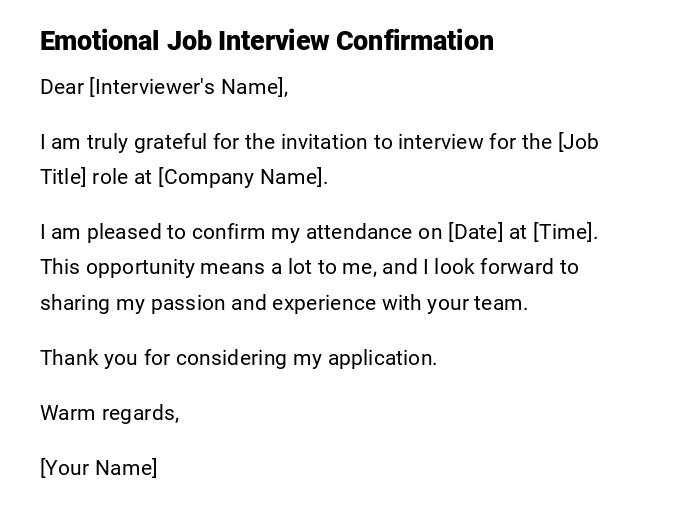Click the word 'passion'
The height and width of the screenshot is (530, 700).
tap(192, 303)
